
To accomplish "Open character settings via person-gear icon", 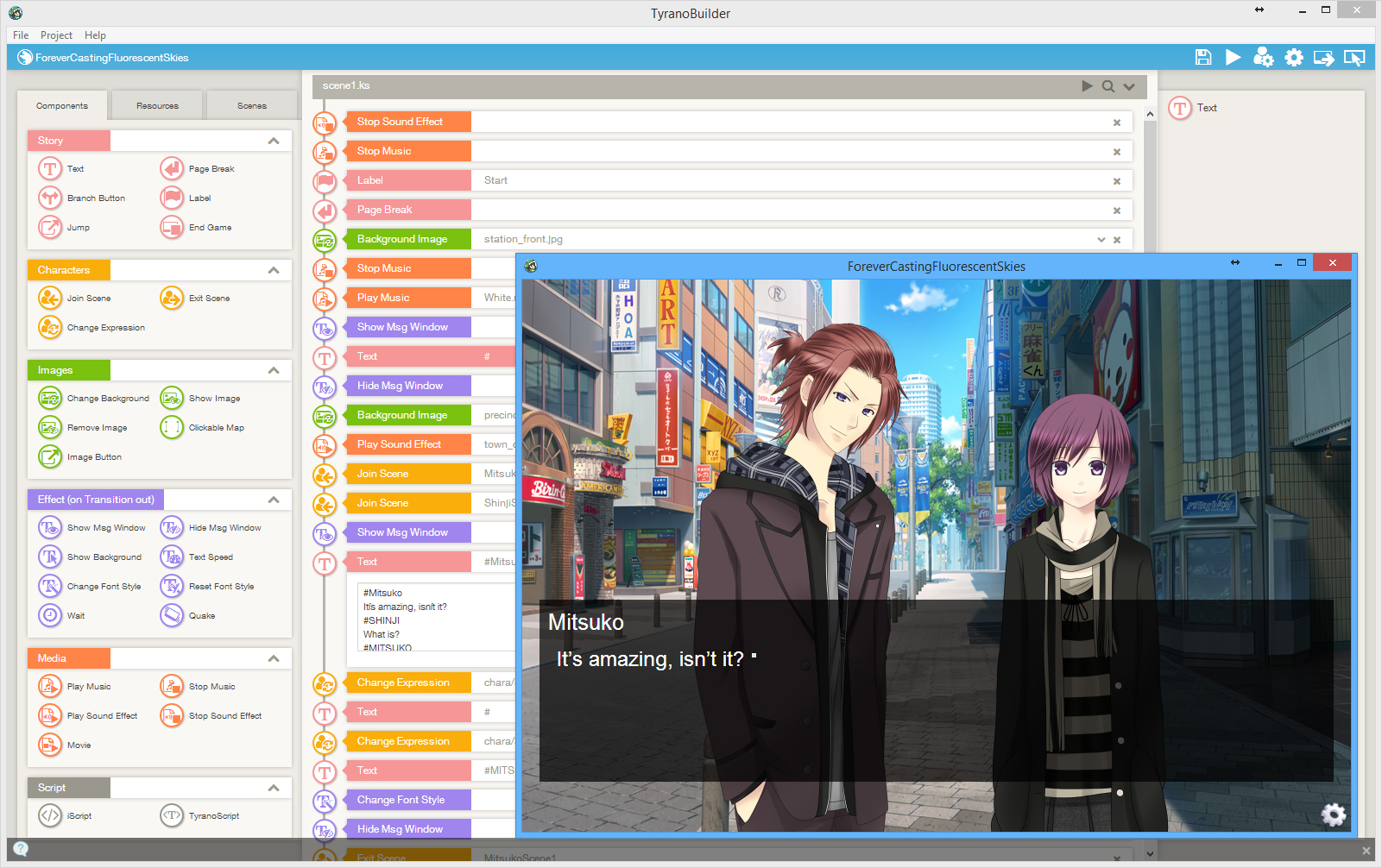I will 1264,57.
